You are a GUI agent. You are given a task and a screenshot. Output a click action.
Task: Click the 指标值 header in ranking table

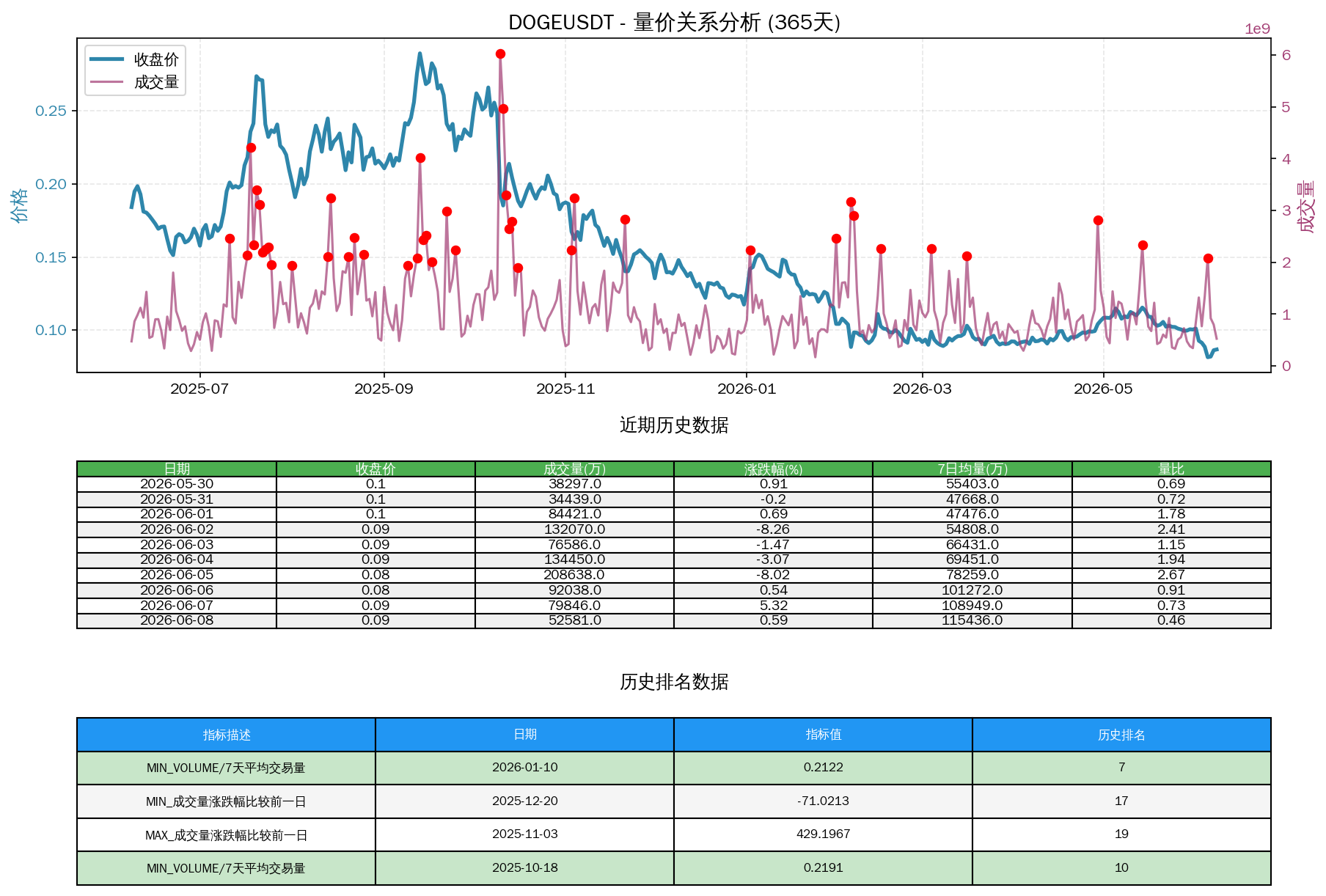[823, 735]
